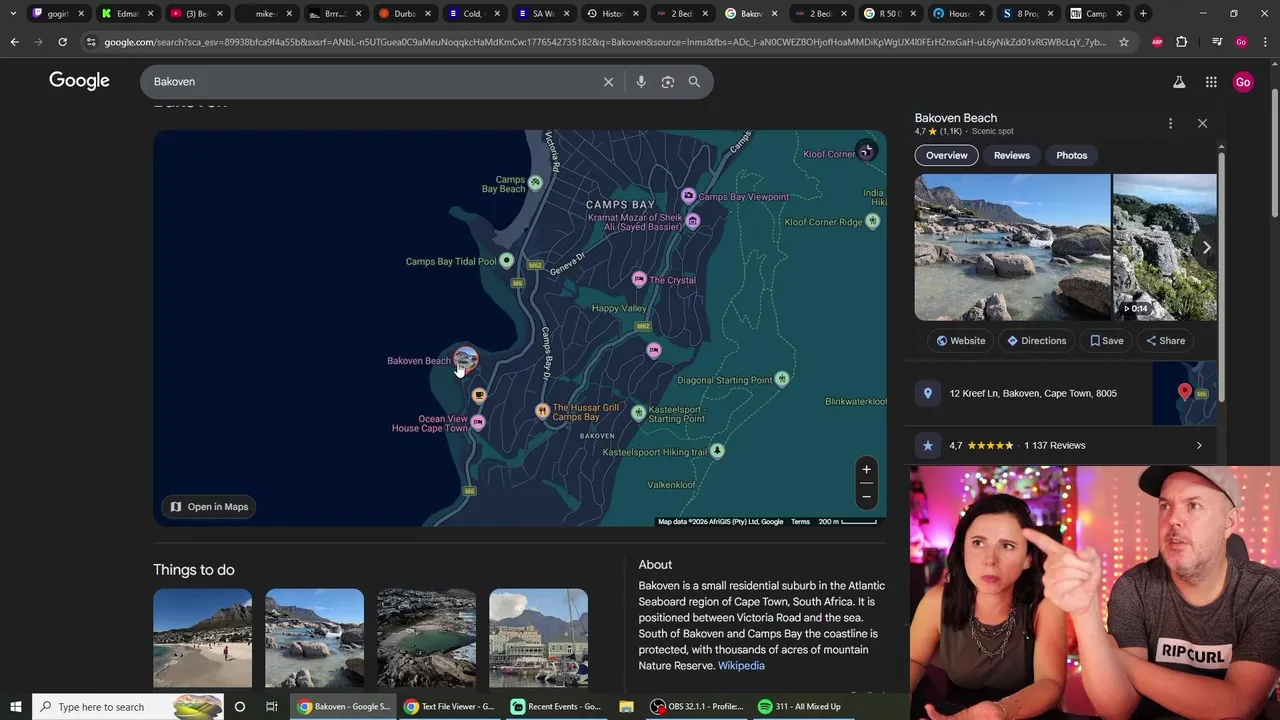This screenshot has height=720, width=1280.
Task: Click address 12 Kreef Ln, Bakoven
Action: [1033, 393]
